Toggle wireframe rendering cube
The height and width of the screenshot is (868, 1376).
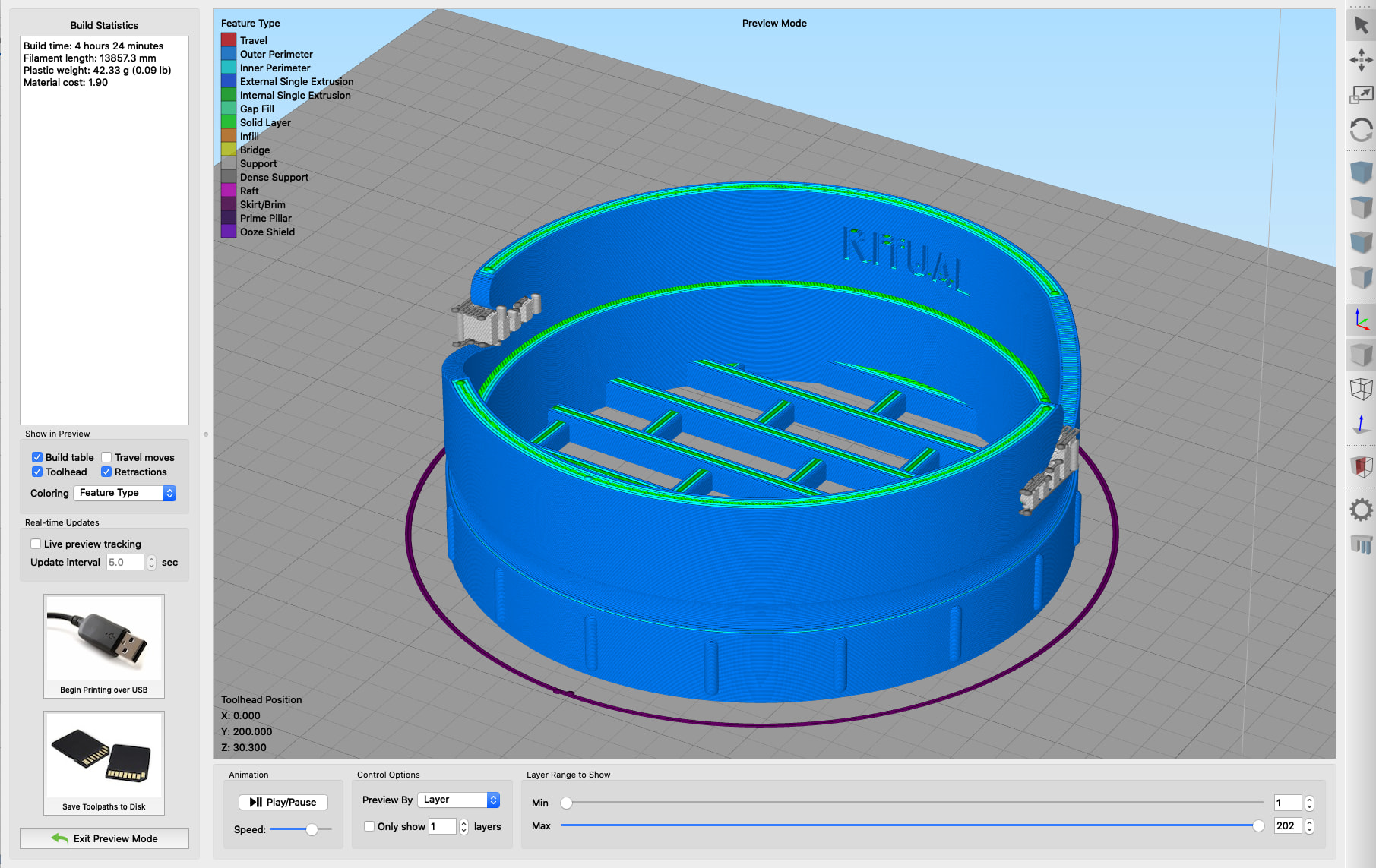(x=1361, y=389)
